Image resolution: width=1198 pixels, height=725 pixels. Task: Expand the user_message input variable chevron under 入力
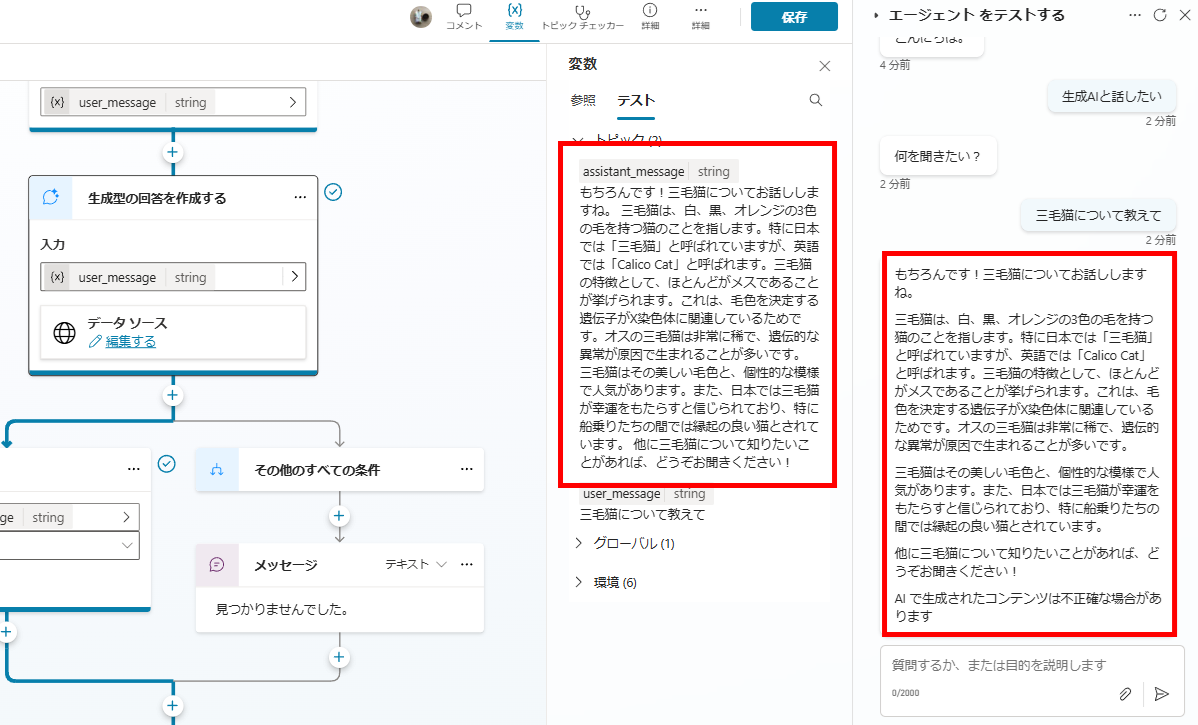tap(295, 277)
